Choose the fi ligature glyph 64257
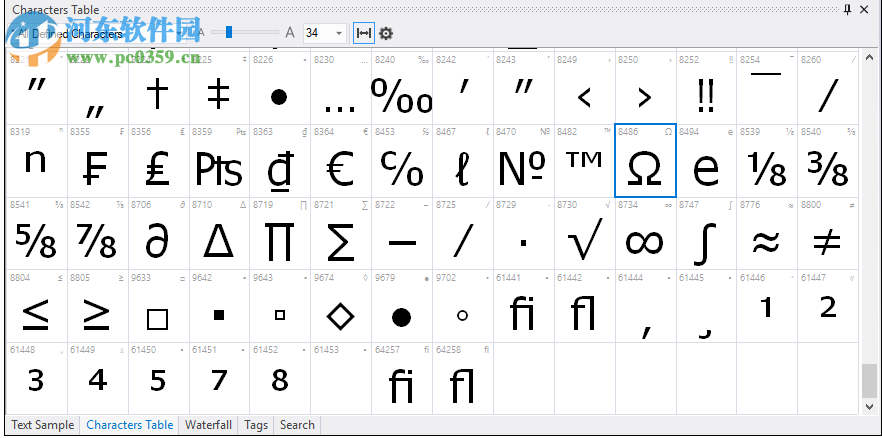The height and width of the screenshot is (438, 882). 402,378
